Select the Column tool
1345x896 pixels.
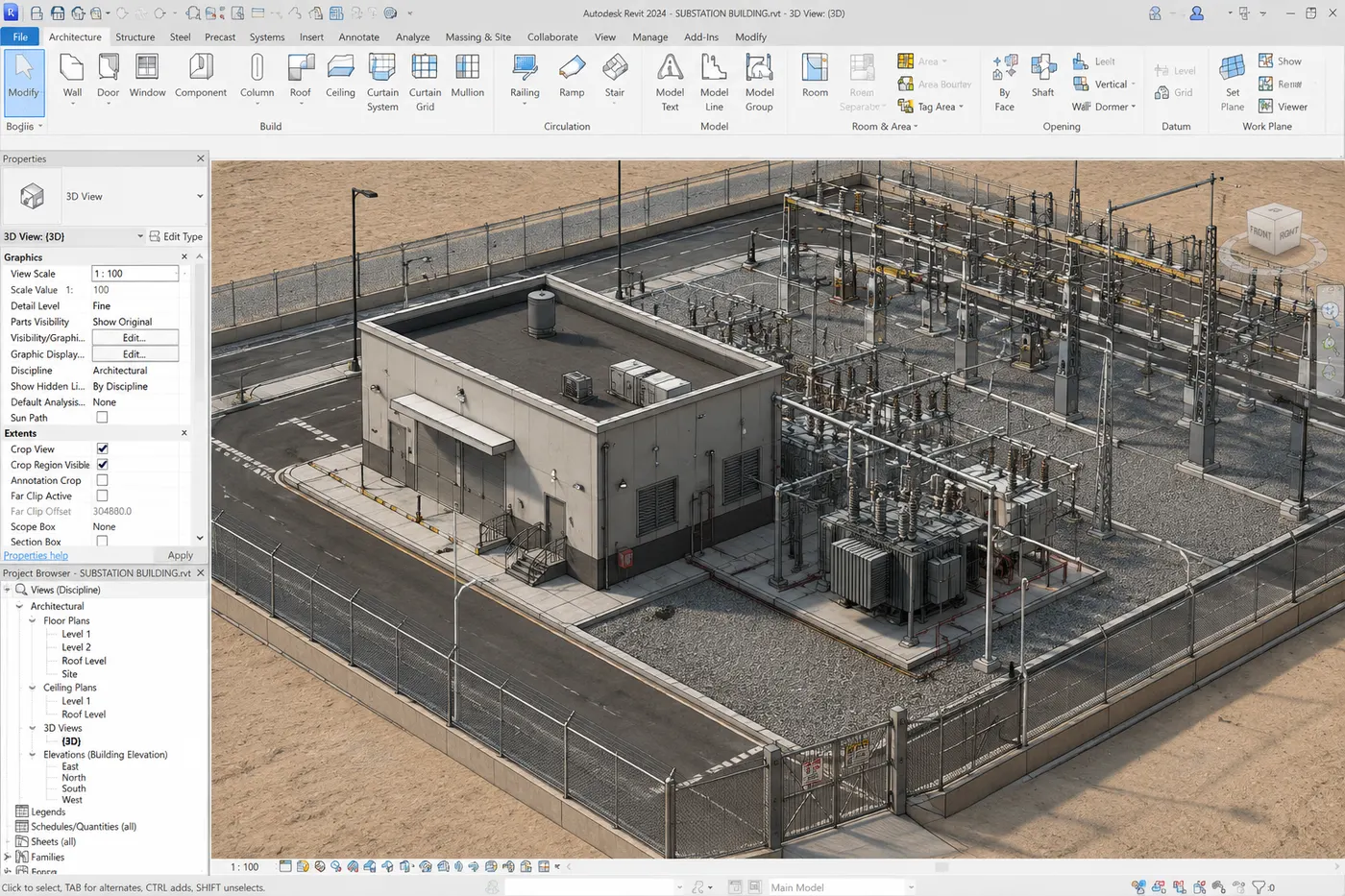coord(257,77)
